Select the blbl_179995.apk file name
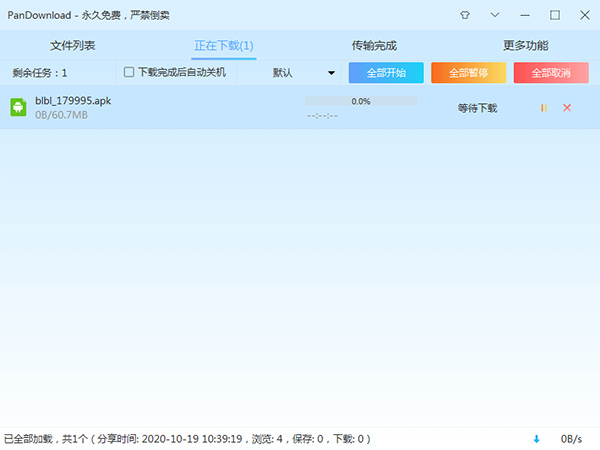This screenshot has width=600, height=450. (x=74, y=101)
